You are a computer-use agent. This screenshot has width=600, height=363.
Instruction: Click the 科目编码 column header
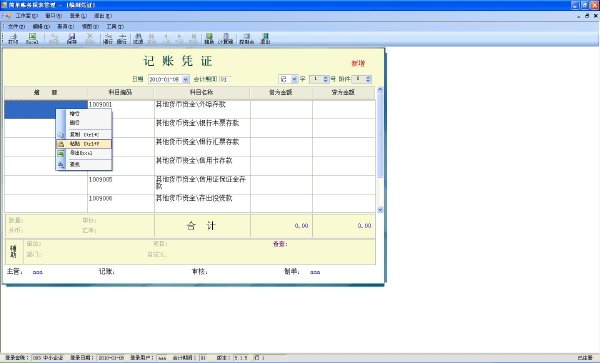pyautogui.click(x=120, y=93)
